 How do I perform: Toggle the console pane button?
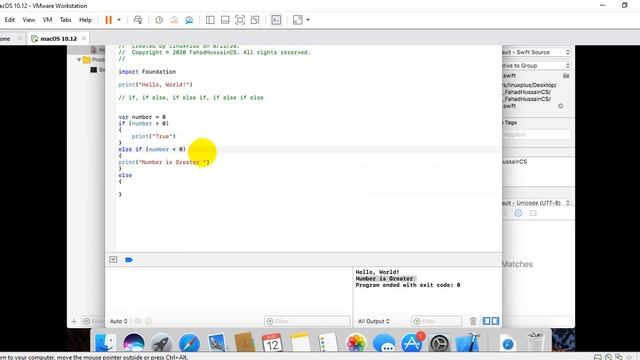coord(495,321)
